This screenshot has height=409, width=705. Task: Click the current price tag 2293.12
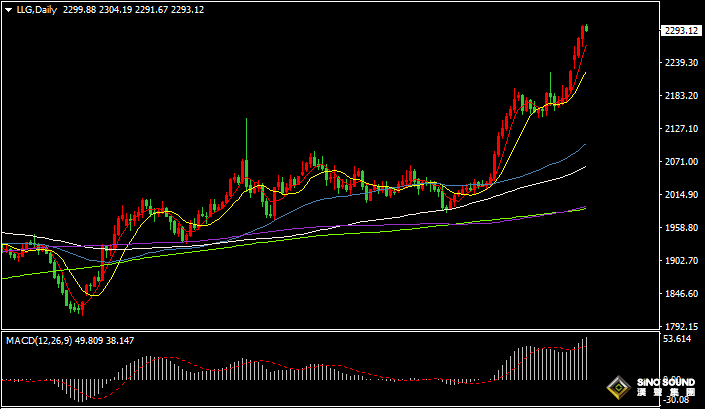pyautogui.click(x=680, y=30)
